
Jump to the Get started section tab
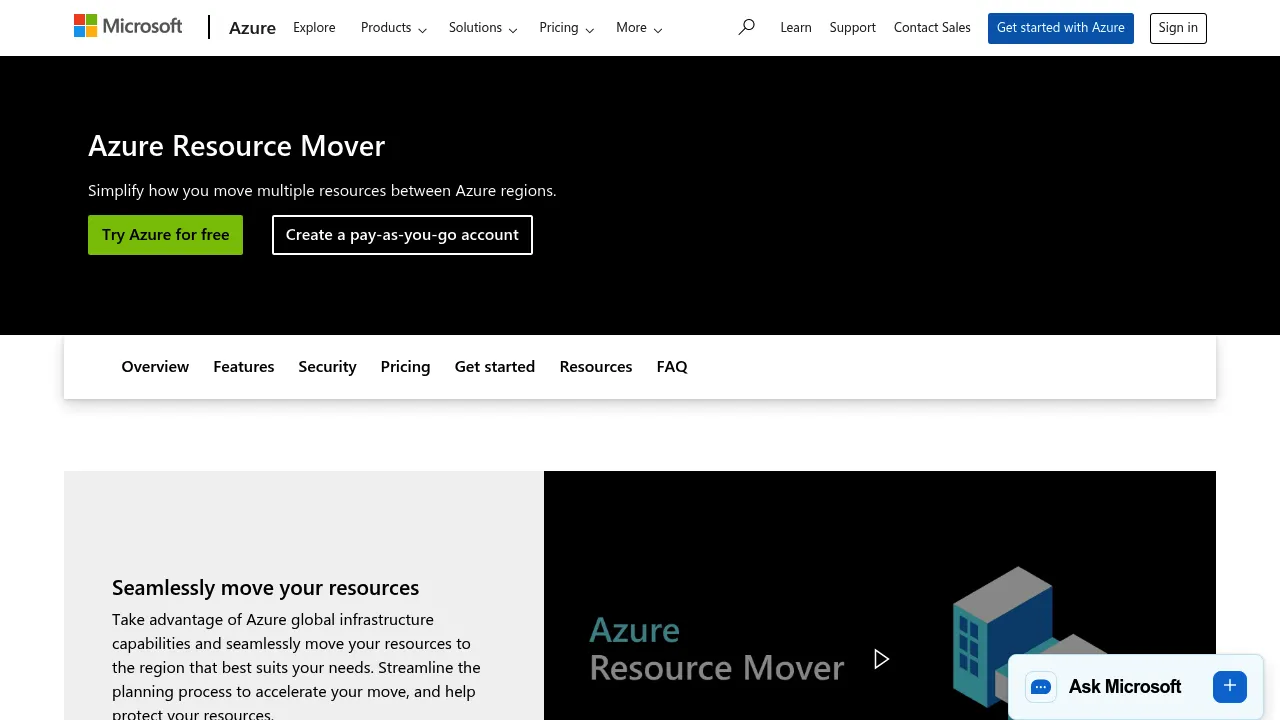point(495,367)
